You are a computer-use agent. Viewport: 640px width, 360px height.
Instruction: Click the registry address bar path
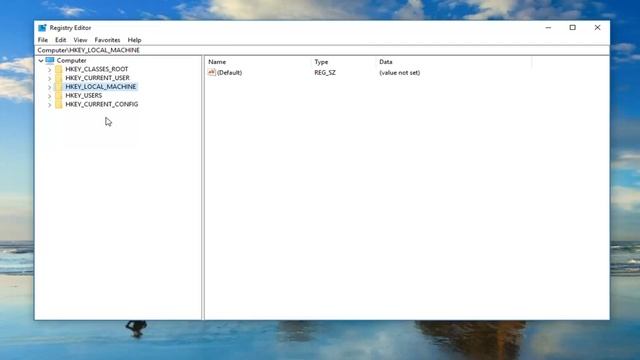coord(89,50)
